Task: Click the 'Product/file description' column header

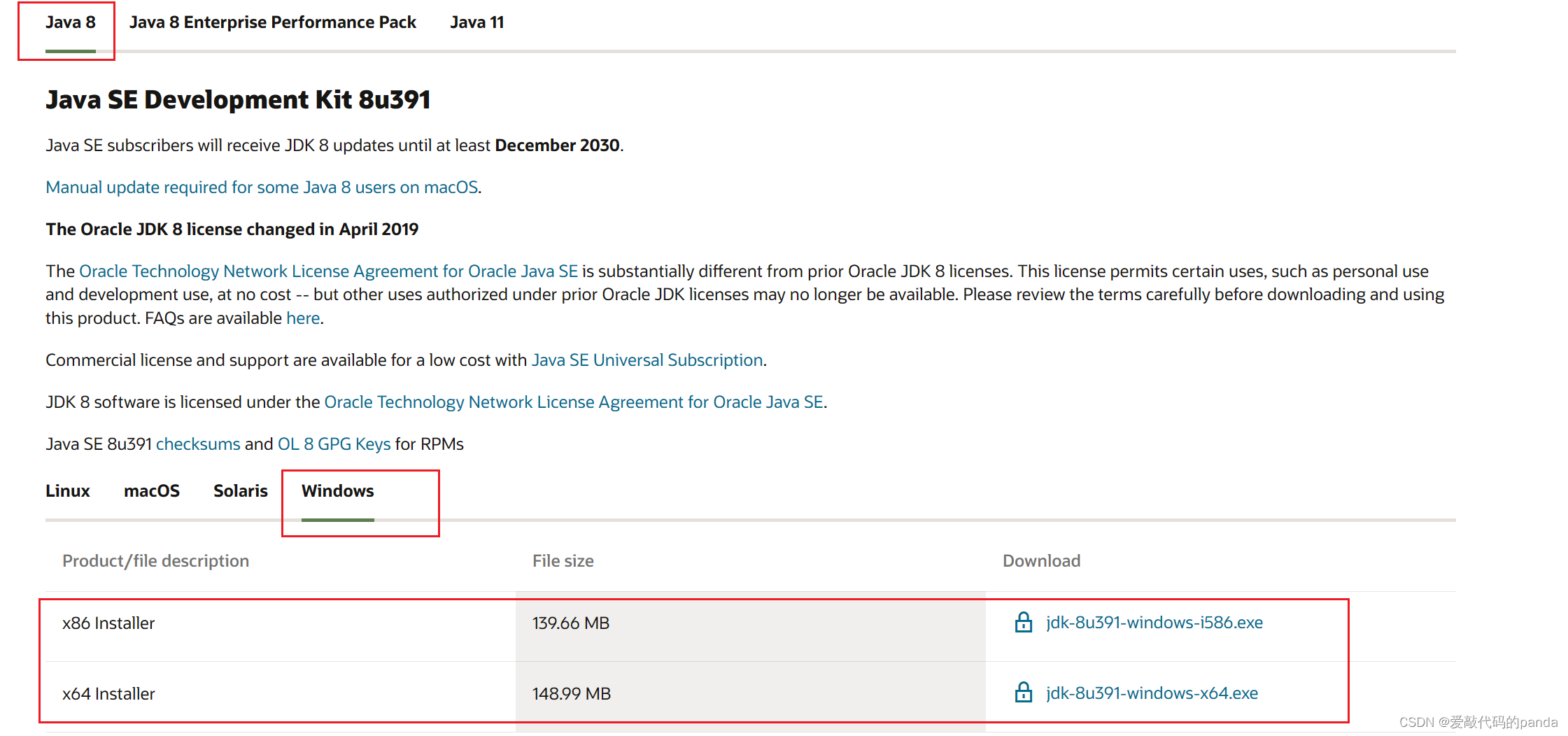Action: 155,560
